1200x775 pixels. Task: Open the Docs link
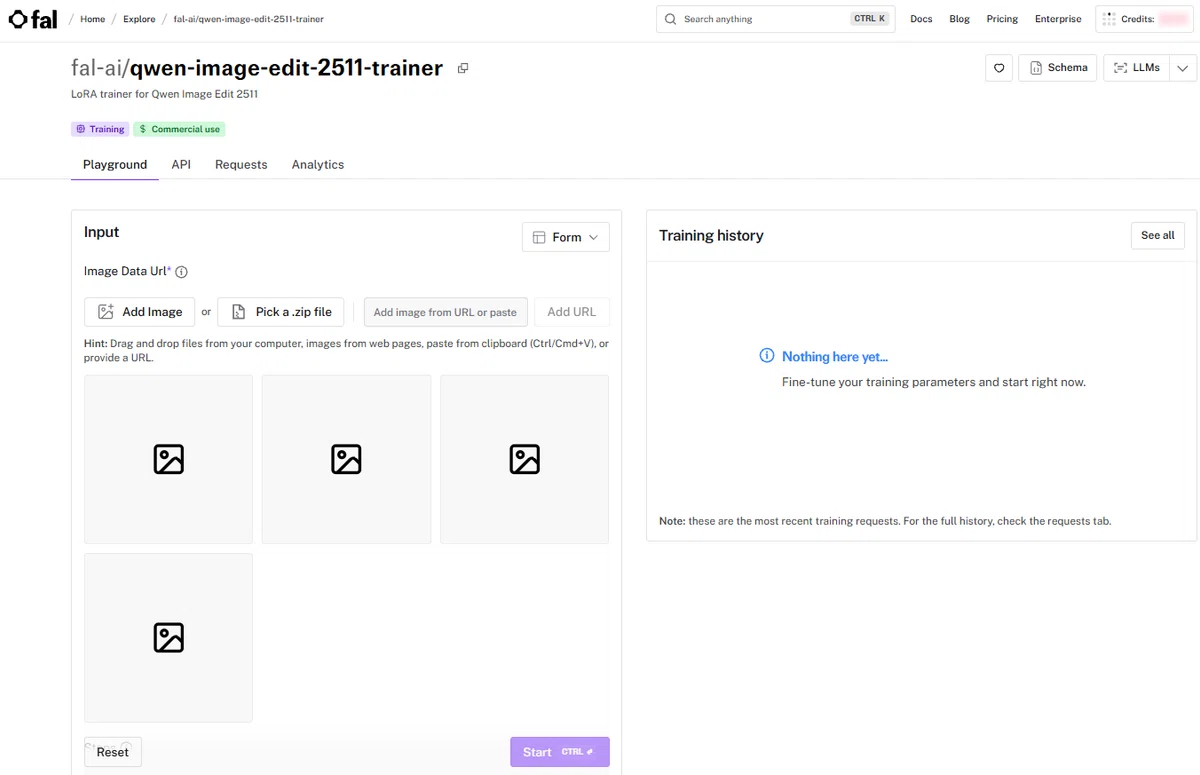click(x=921, y=19)
